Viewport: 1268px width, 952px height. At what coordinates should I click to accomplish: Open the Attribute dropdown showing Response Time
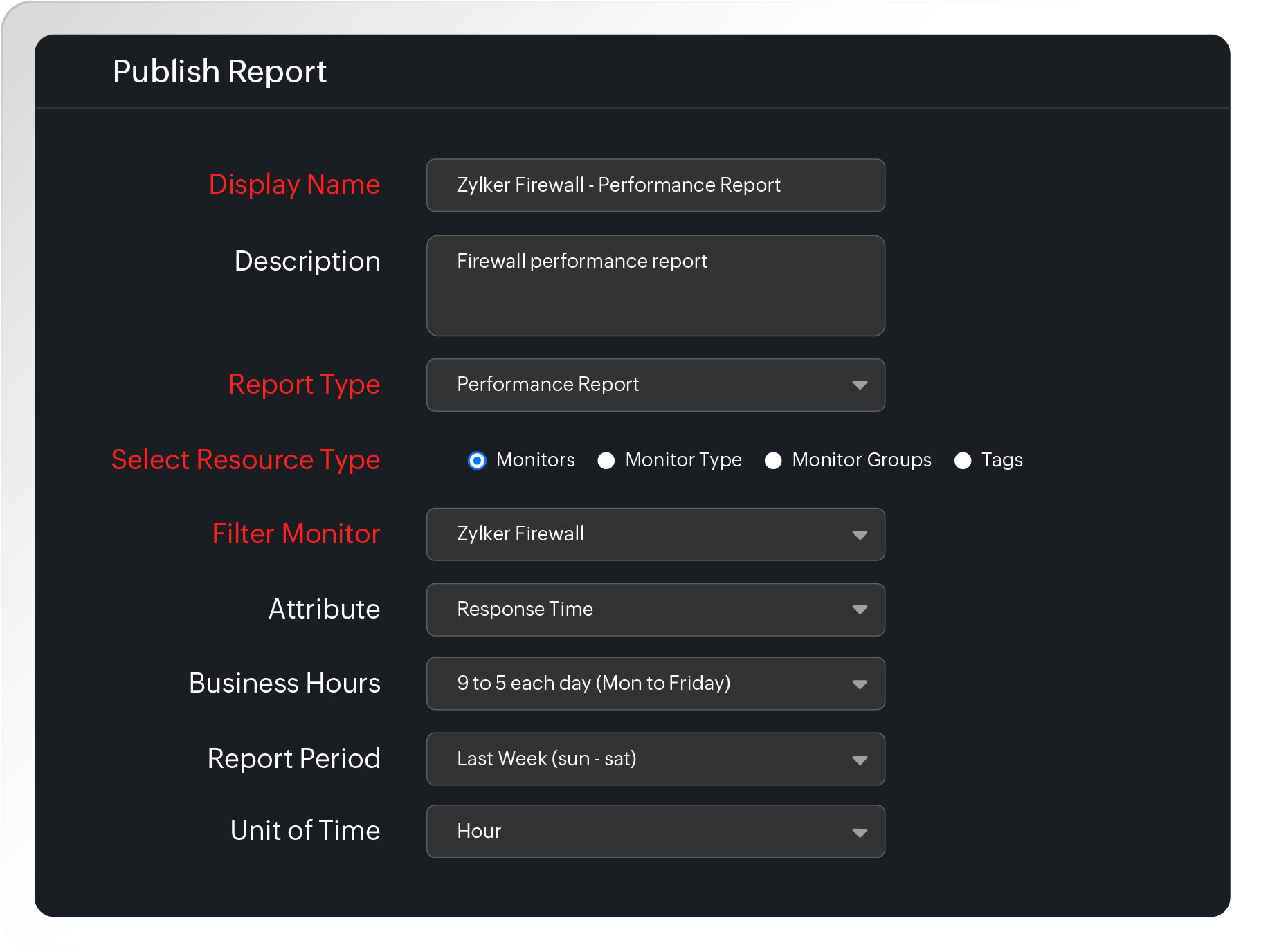tap(655, 610)
